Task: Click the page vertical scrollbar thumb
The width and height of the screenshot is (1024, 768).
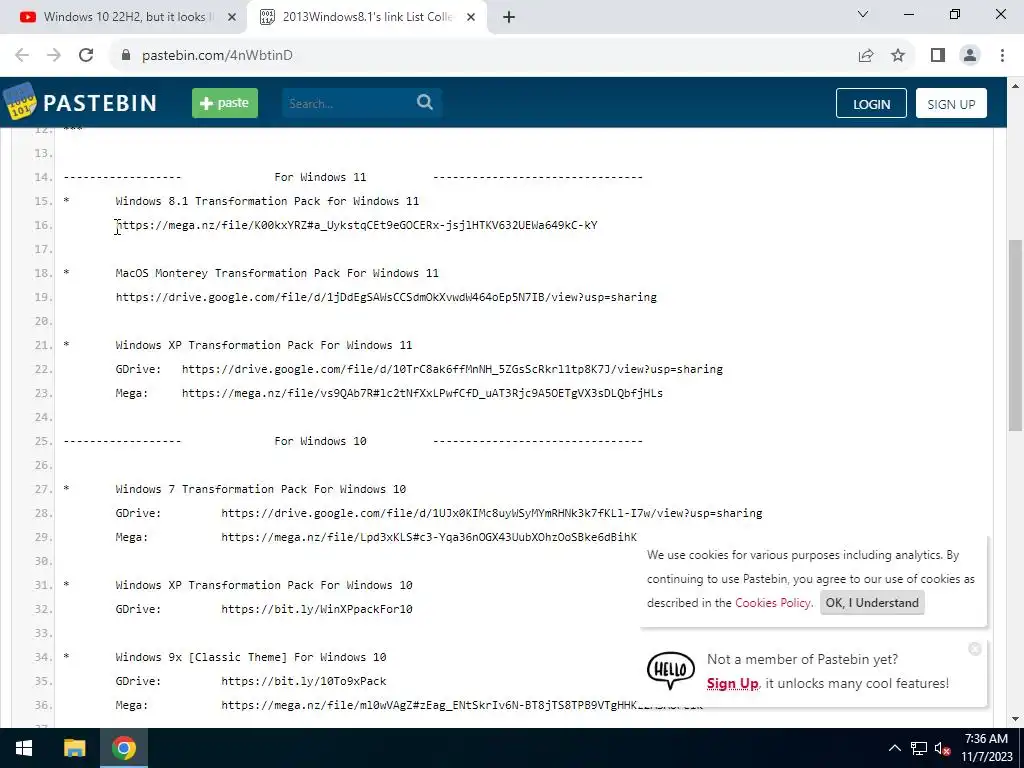Action: pyautogui.click(x=1015, y=335)
